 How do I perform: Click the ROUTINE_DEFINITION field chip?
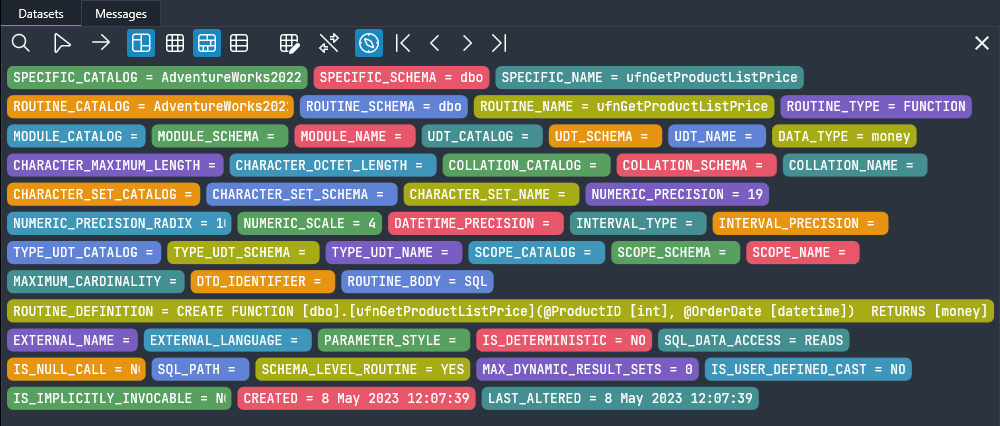point(499,311)
